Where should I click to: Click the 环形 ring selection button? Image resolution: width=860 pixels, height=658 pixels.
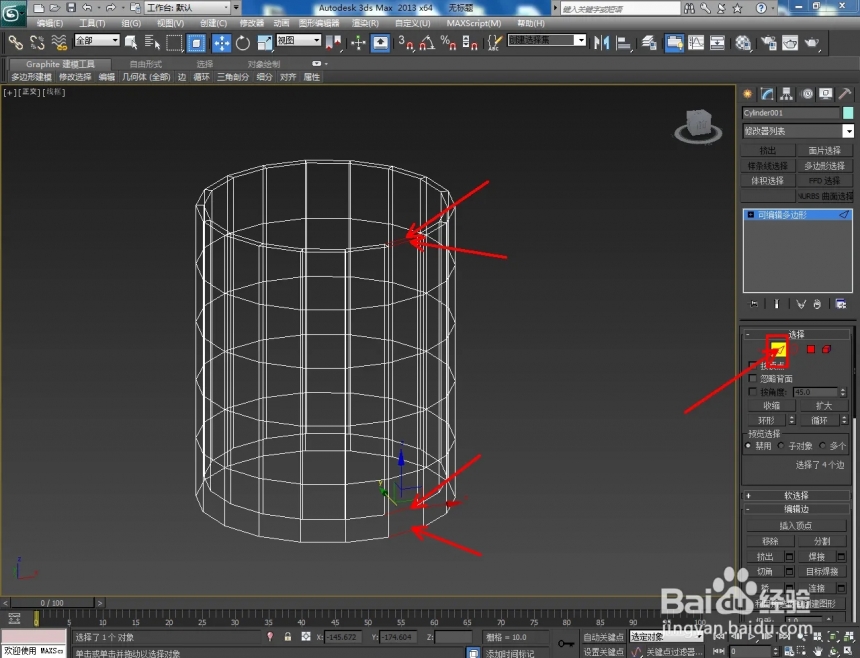(x=767, y=420)
